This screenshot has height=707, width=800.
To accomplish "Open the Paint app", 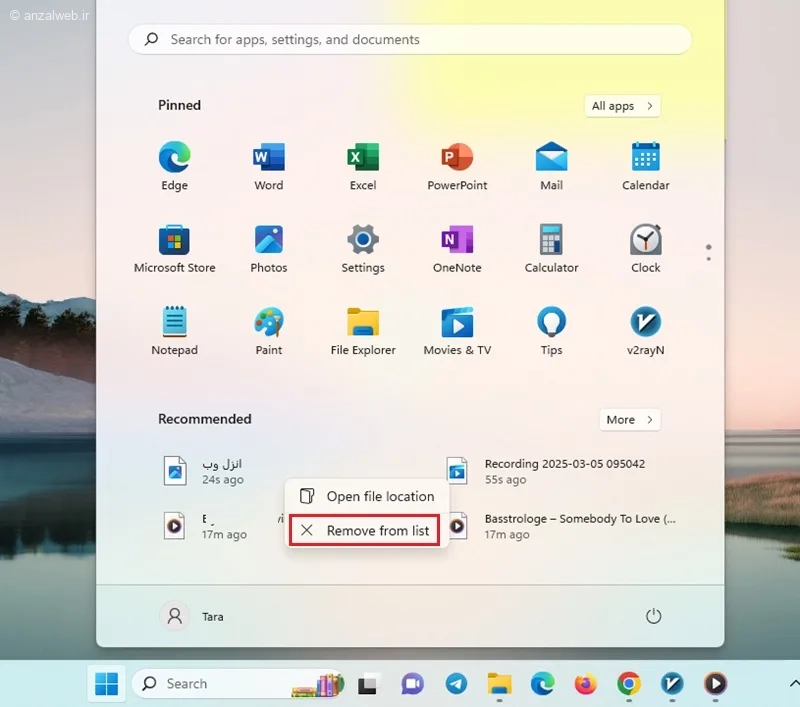I will tap(268, 331).
